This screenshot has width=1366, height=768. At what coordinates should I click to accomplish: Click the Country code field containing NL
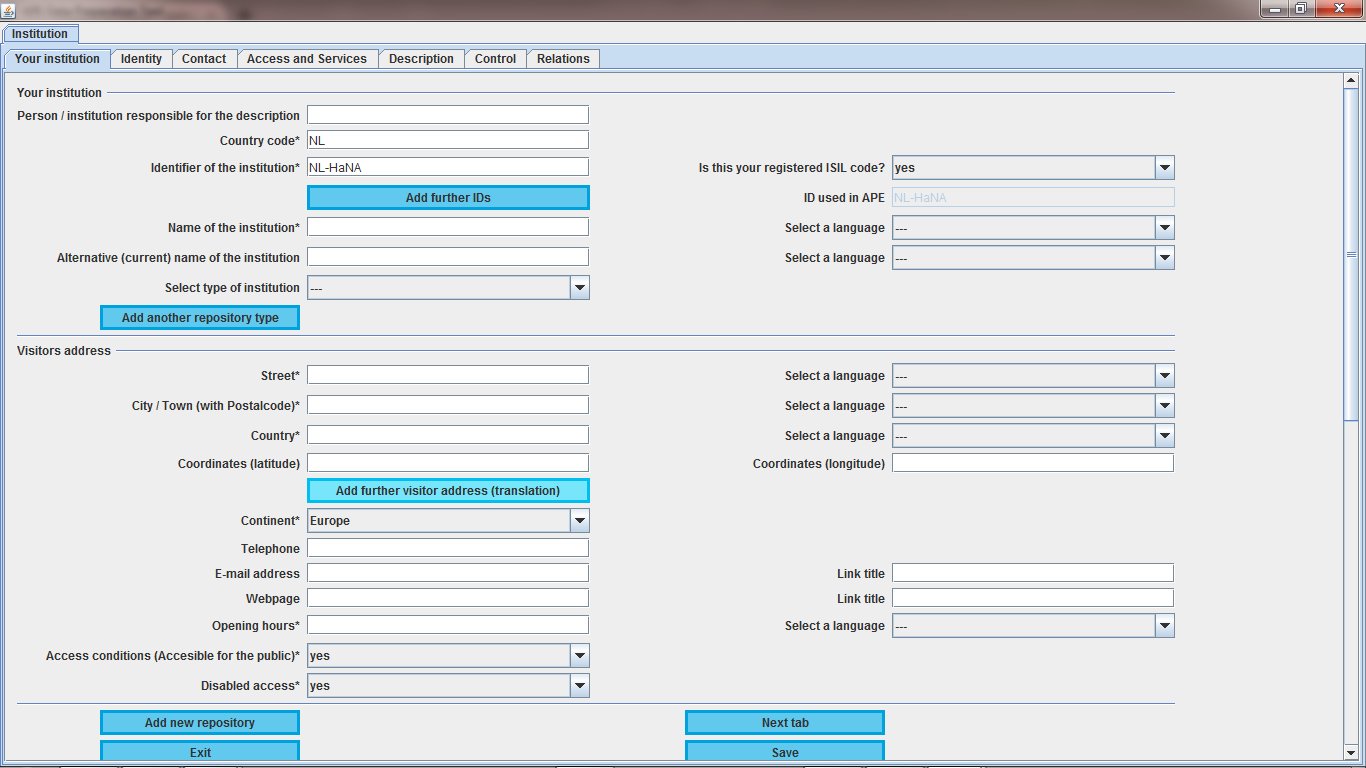click(x=448, y=141)
